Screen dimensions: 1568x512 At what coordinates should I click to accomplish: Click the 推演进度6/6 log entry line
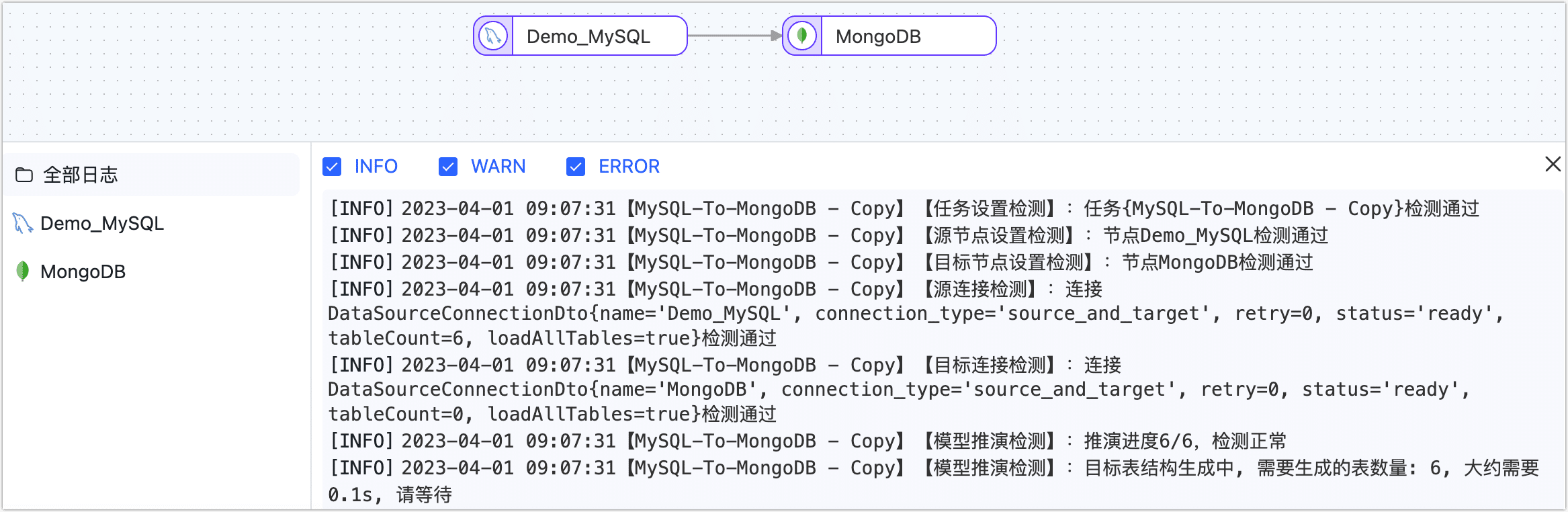pyautogui.click(x=808, y=441)
